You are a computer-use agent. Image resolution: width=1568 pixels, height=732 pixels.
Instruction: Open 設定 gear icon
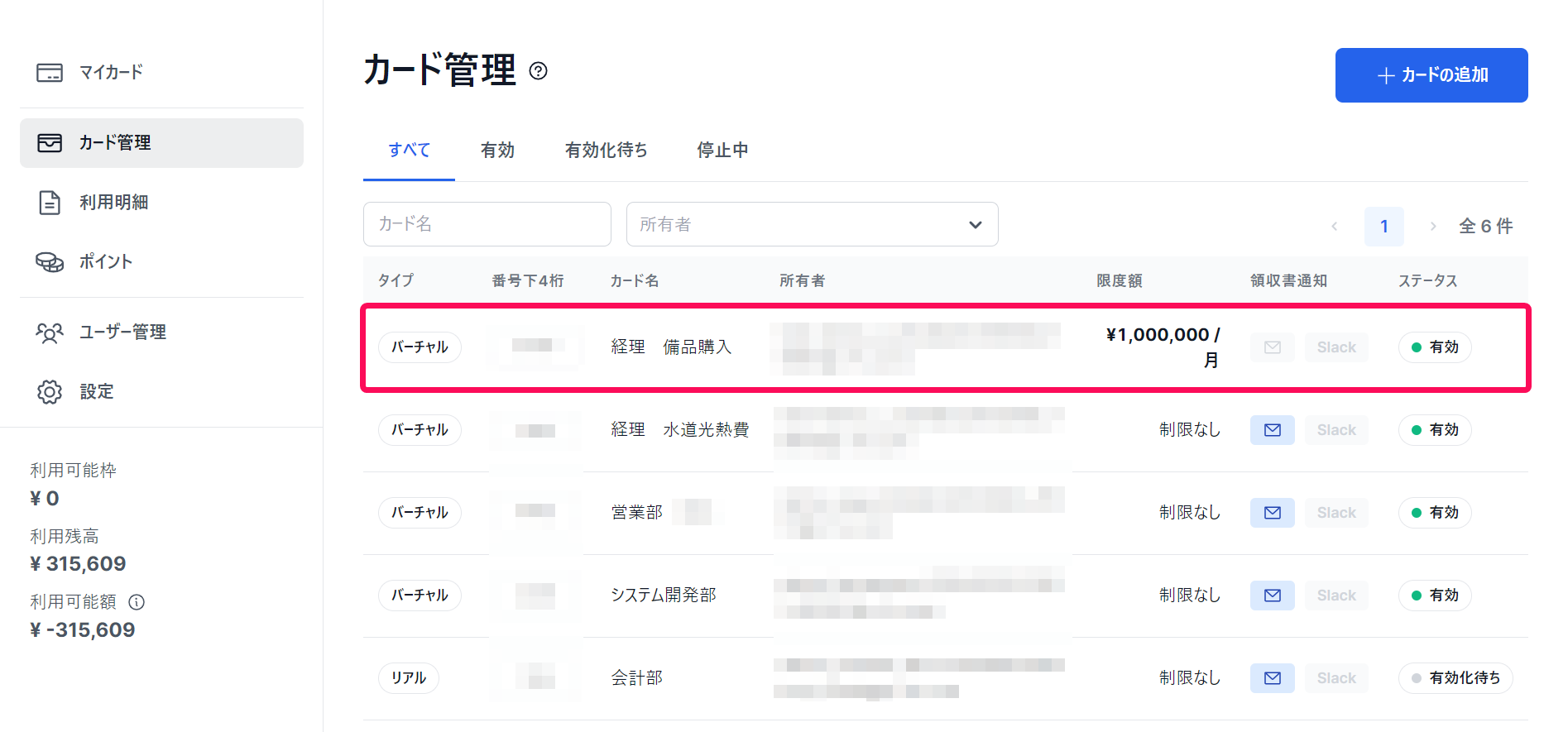[50, 391]
